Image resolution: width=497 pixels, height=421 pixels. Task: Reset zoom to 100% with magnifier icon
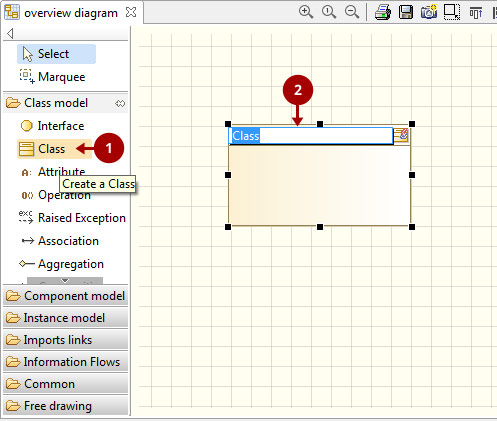point(329,12)
